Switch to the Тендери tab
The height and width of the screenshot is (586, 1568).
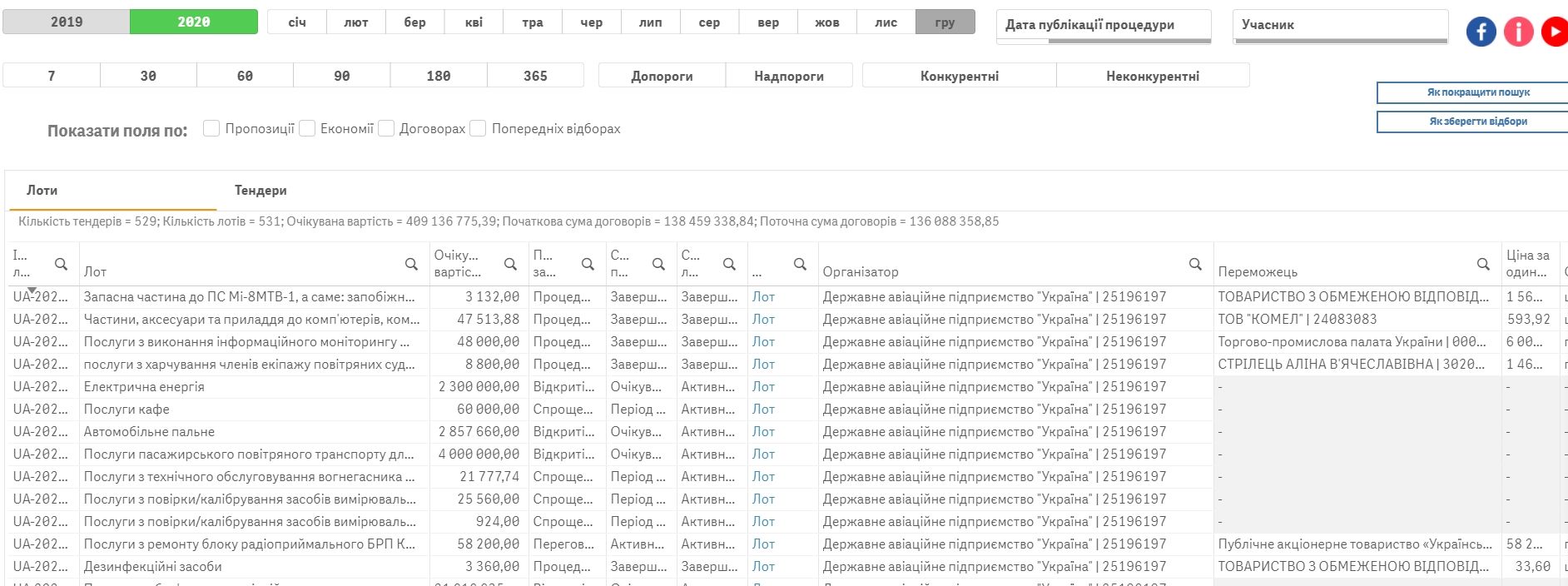tap(261, 191)
